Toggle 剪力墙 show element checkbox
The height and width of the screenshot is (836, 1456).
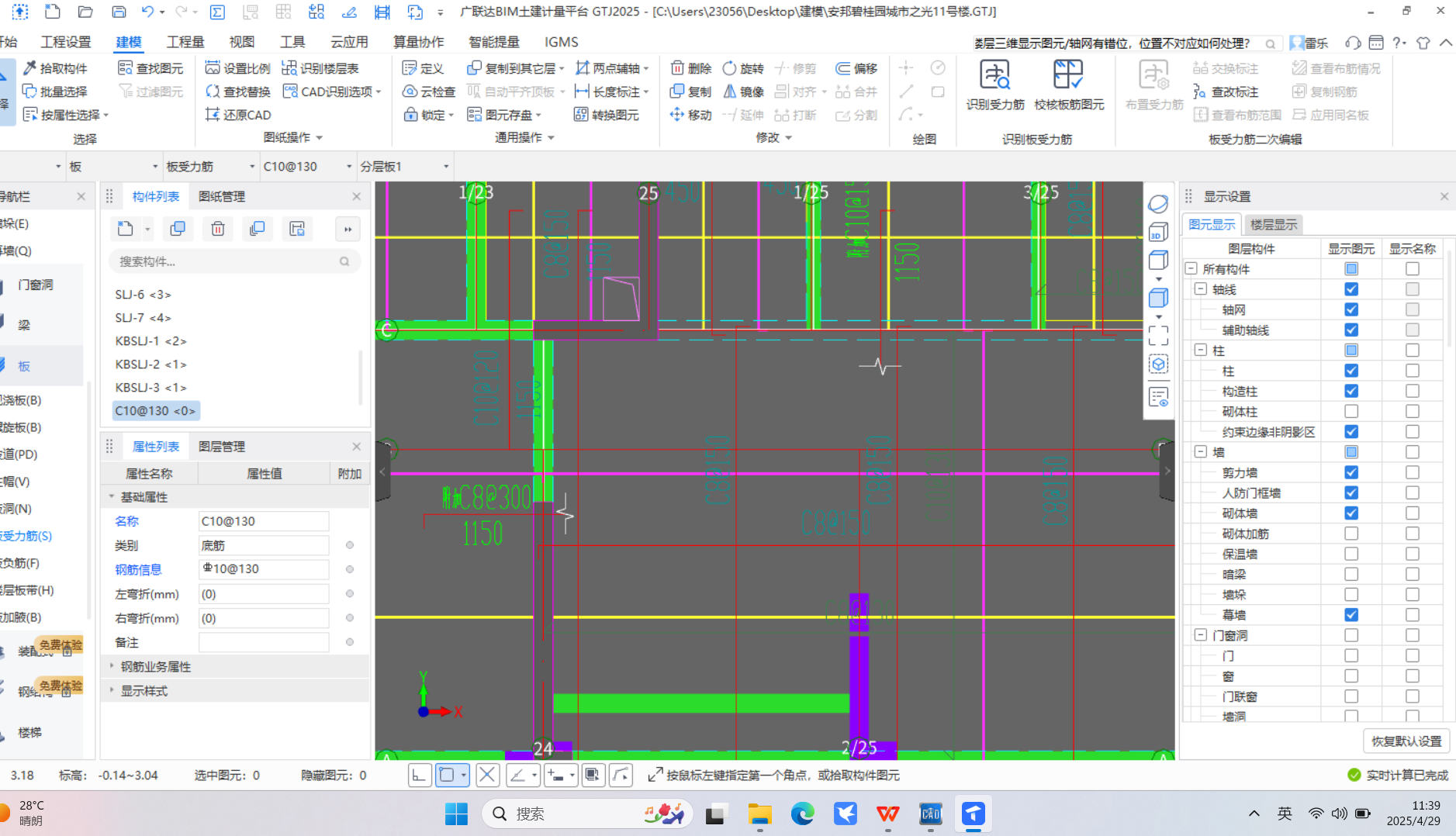tap(1351, 472)
